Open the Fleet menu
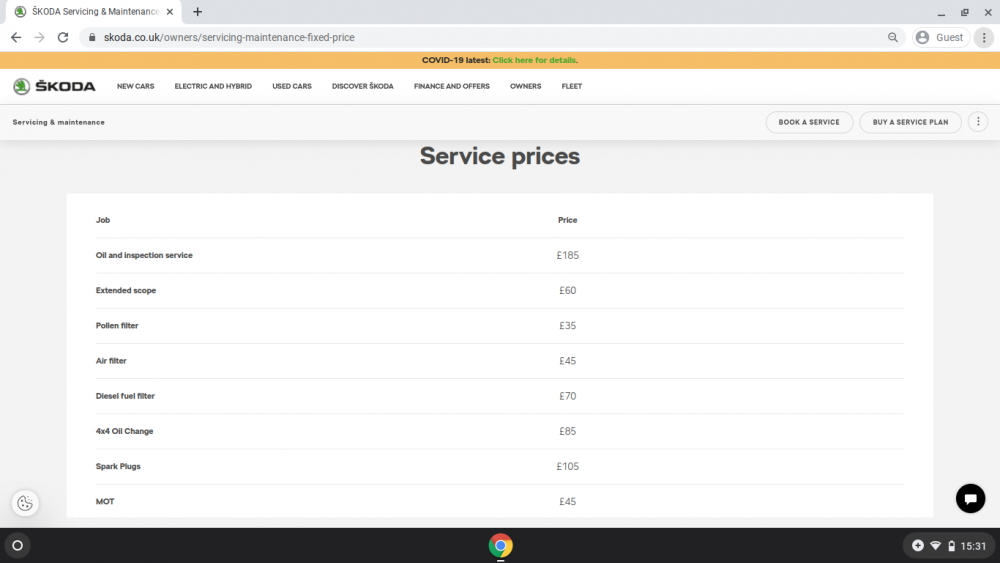The image size is (1000, 563). tap(571, 86)
